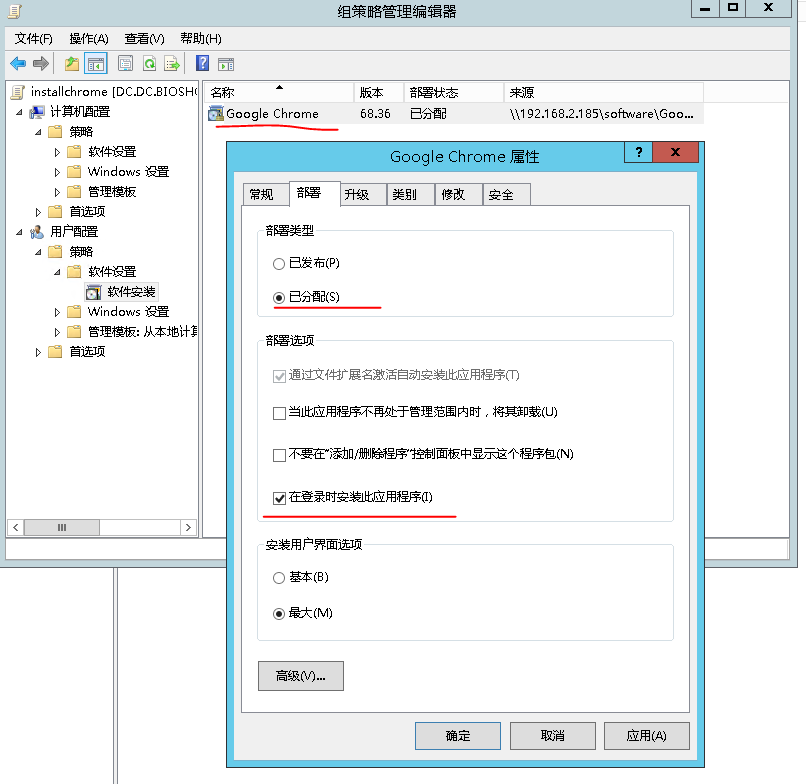Toggle the Show/Hide Console Tree icon

(x=96, y=64)
